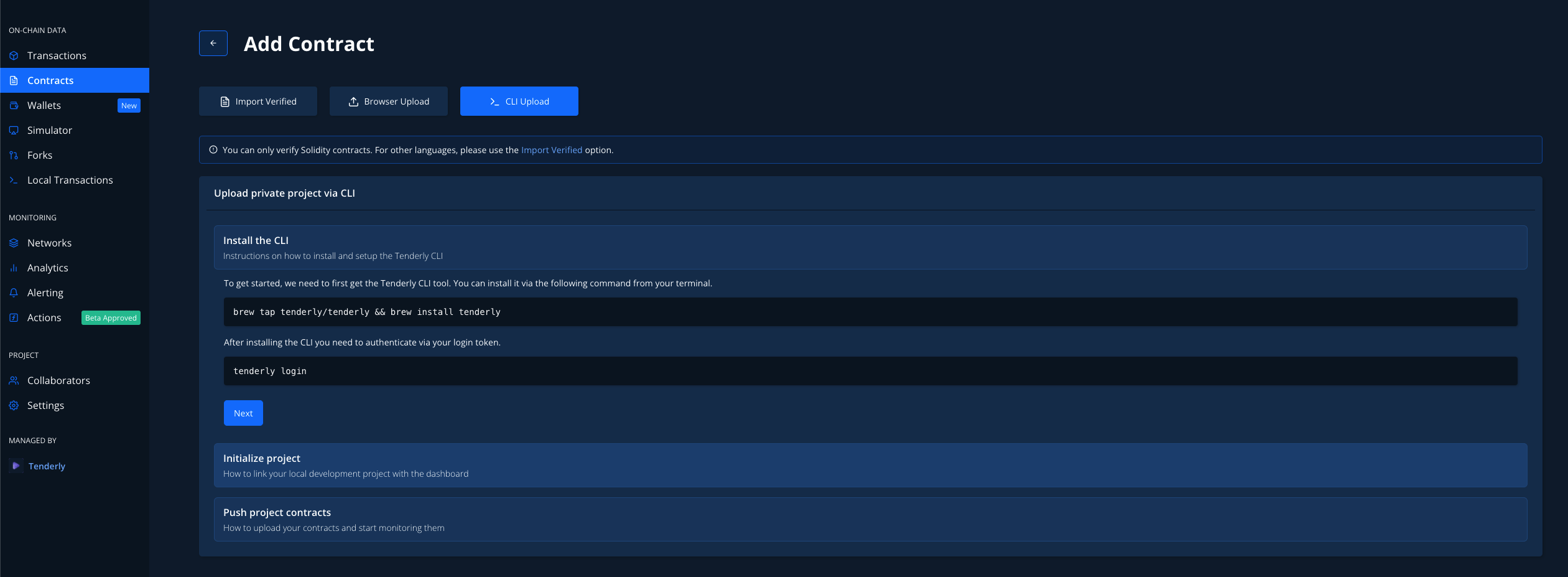The image size is (1568, 577).
Task: Go back using the arrow button
Action: (213, 43)
